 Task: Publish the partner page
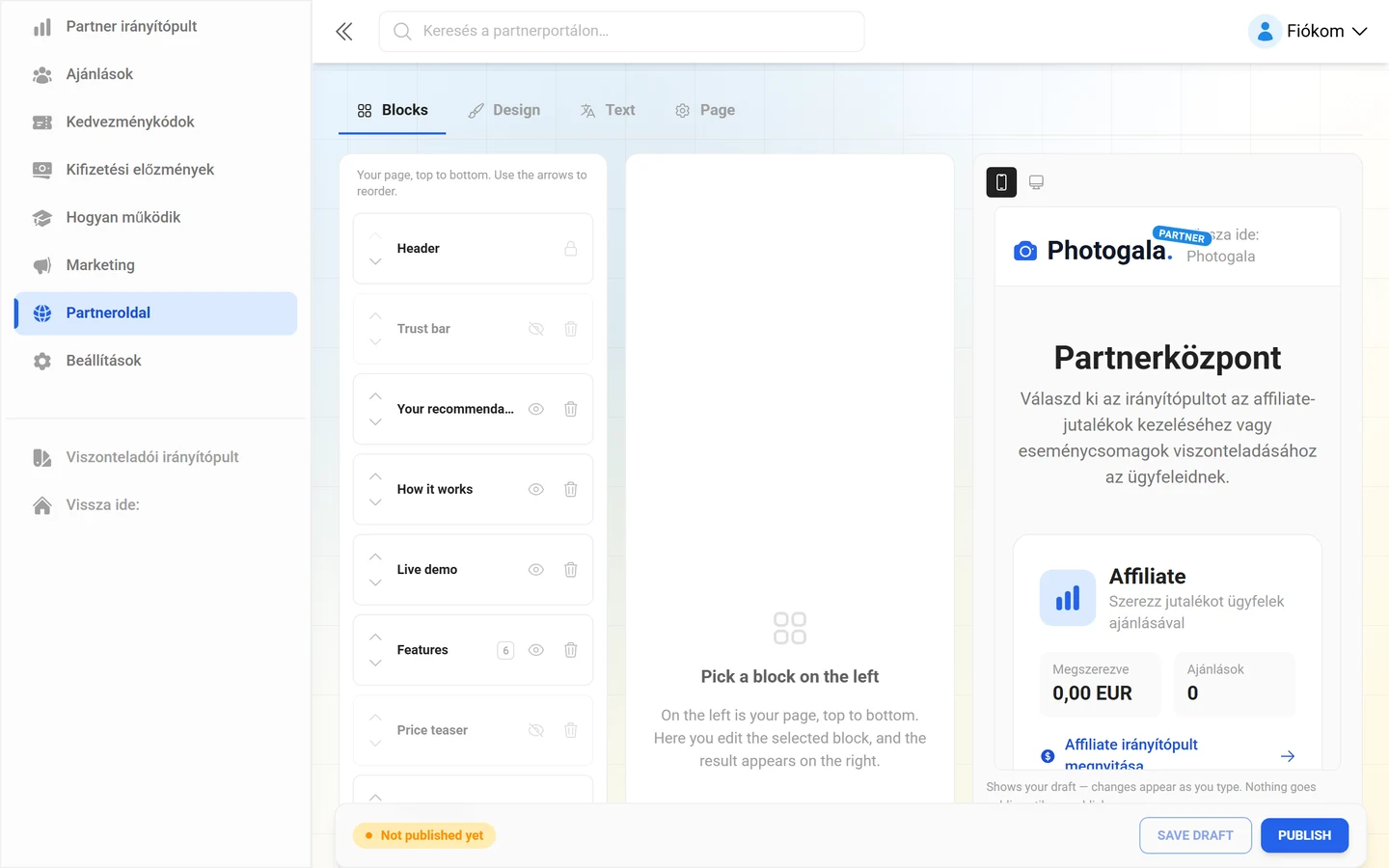[x=1304, y=835]
